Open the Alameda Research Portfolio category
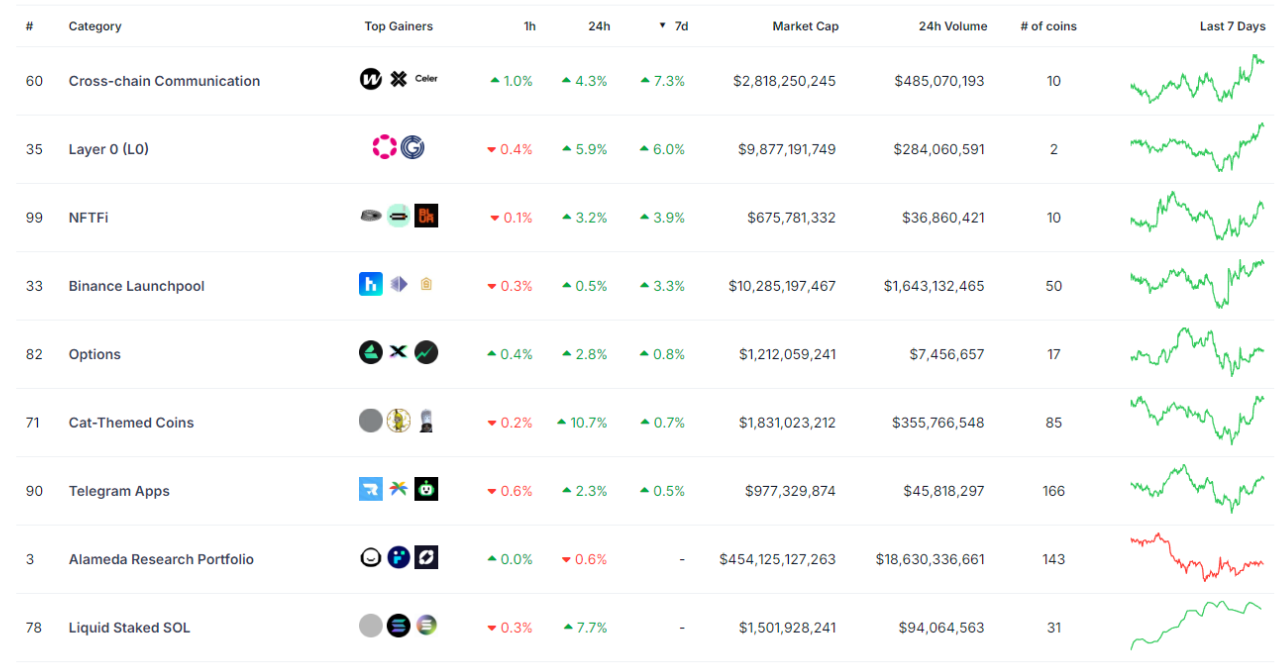 point(161,559)
